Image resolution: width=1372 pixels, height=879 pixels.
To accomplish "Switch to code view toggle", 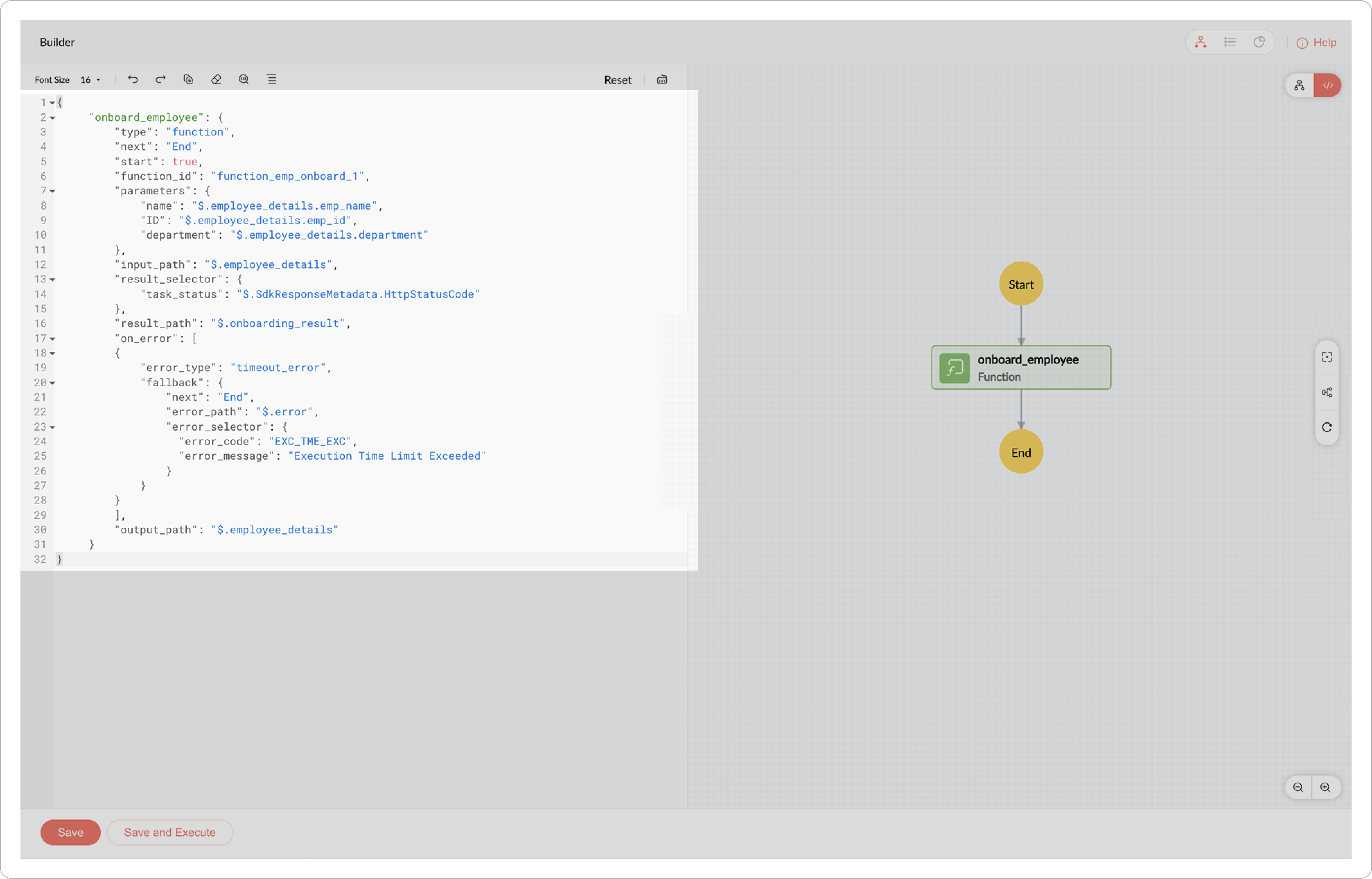I will (x=1328, y=85).
